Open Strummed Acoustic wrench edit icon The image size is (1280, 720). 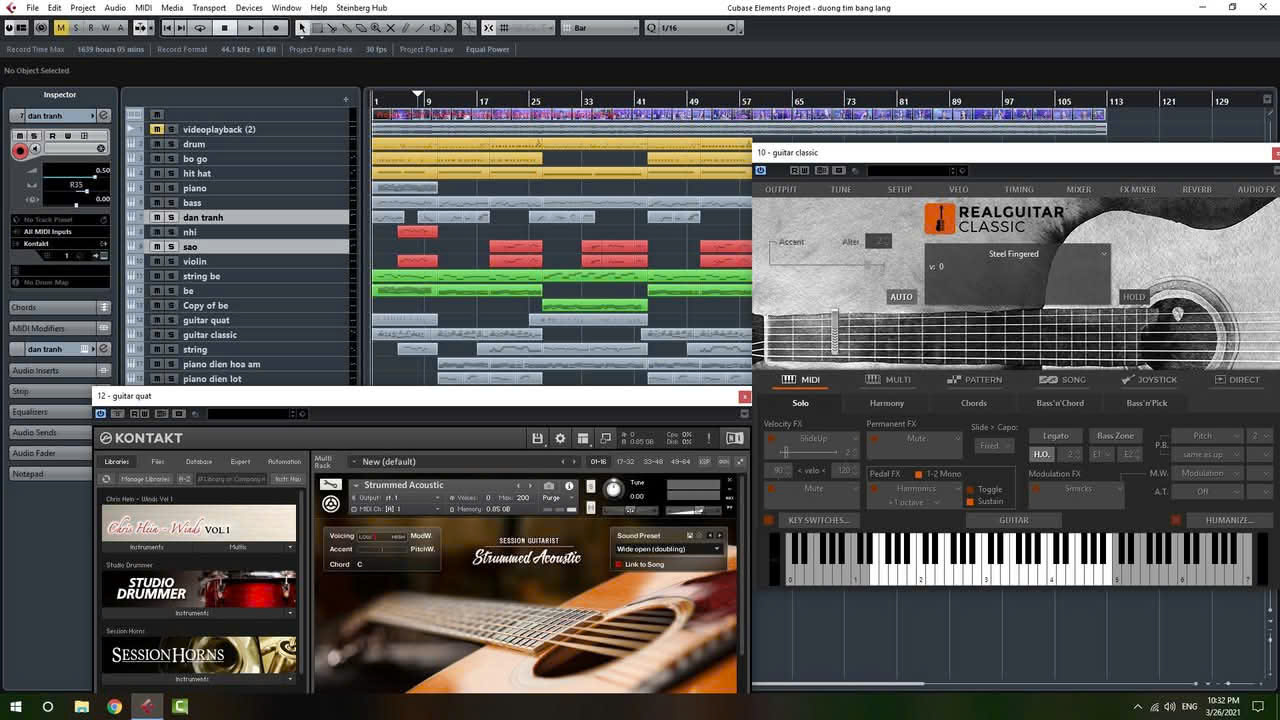(330, 485)
